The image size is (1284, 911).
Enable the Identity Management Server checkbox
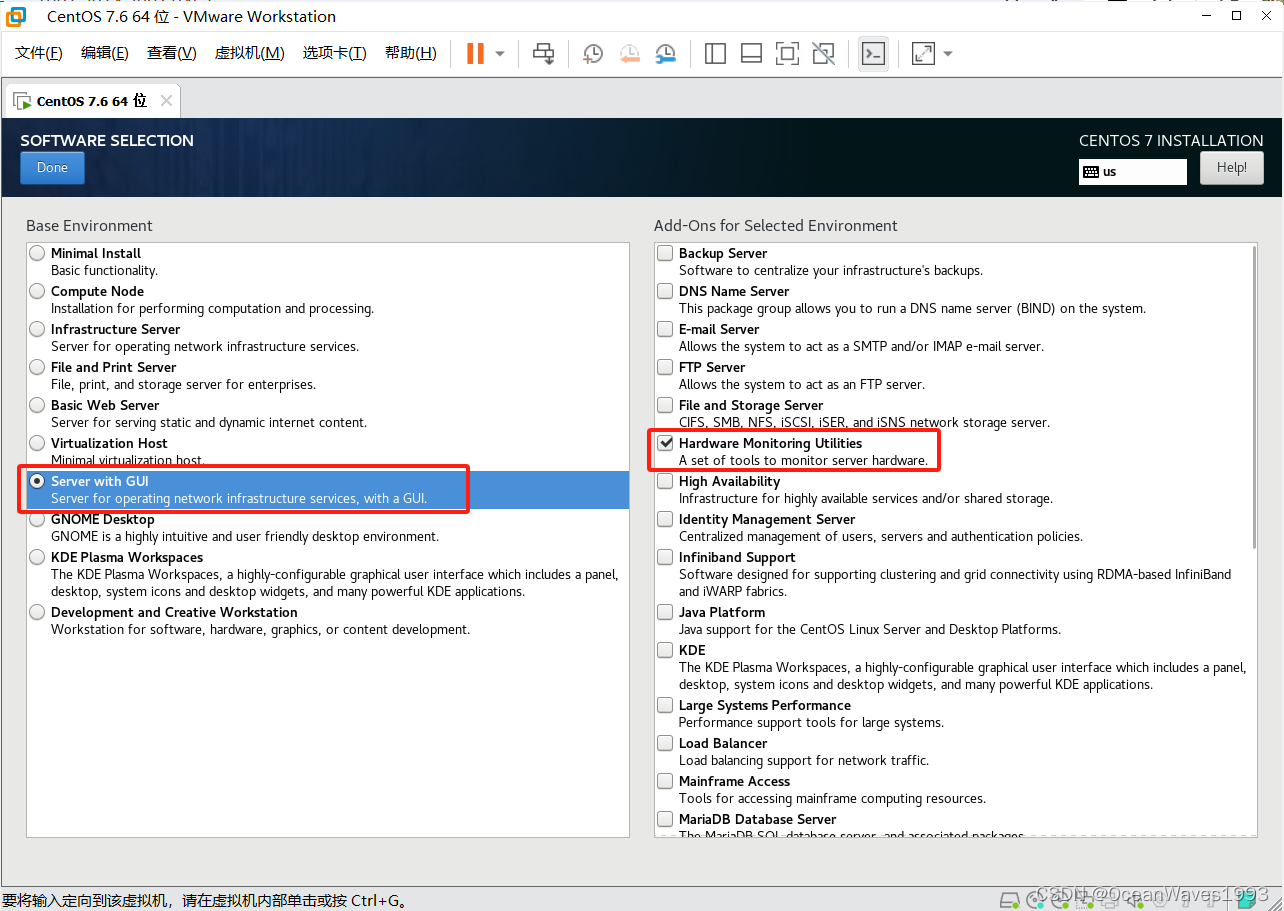pos(665,519)
